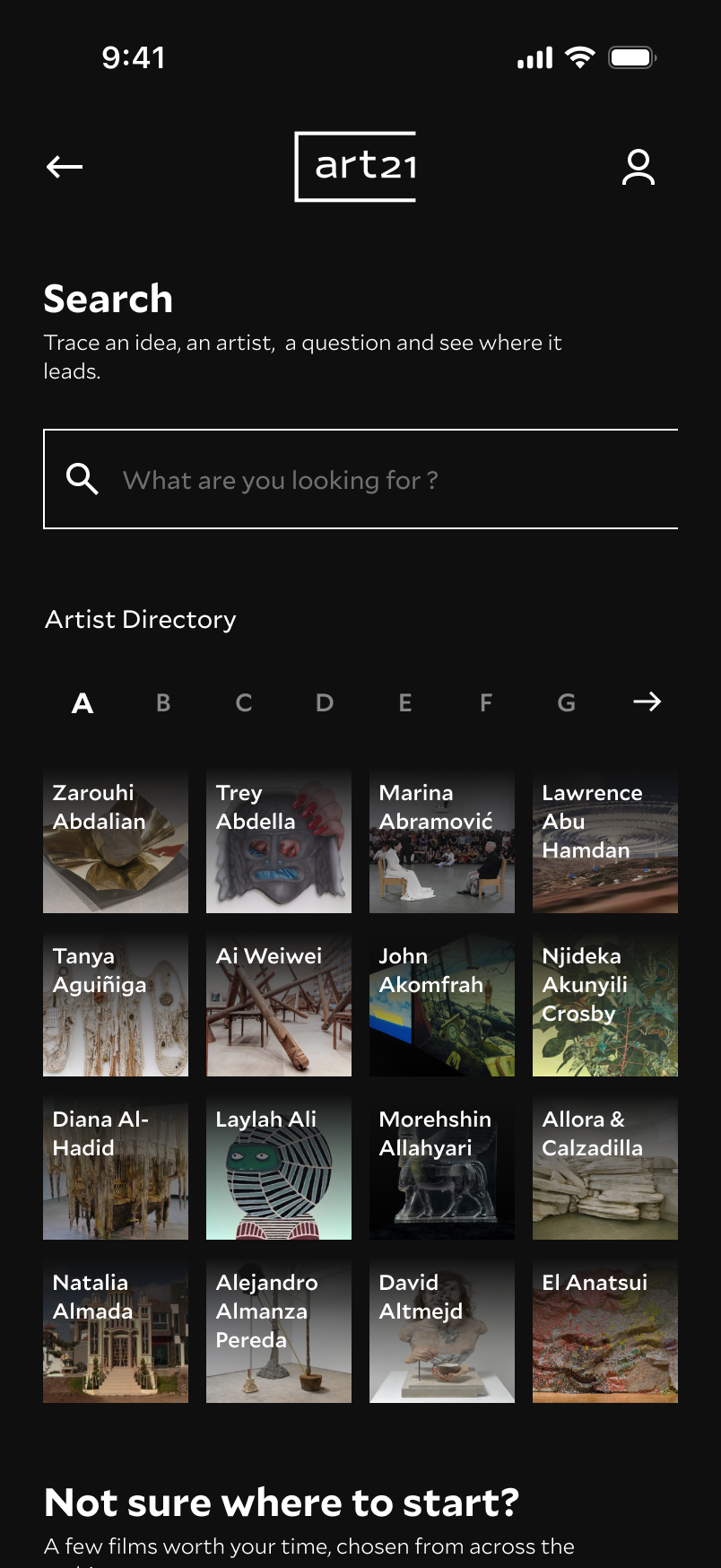
Task: Select letter G in alphabet row
Action: [x=567, y=702]
